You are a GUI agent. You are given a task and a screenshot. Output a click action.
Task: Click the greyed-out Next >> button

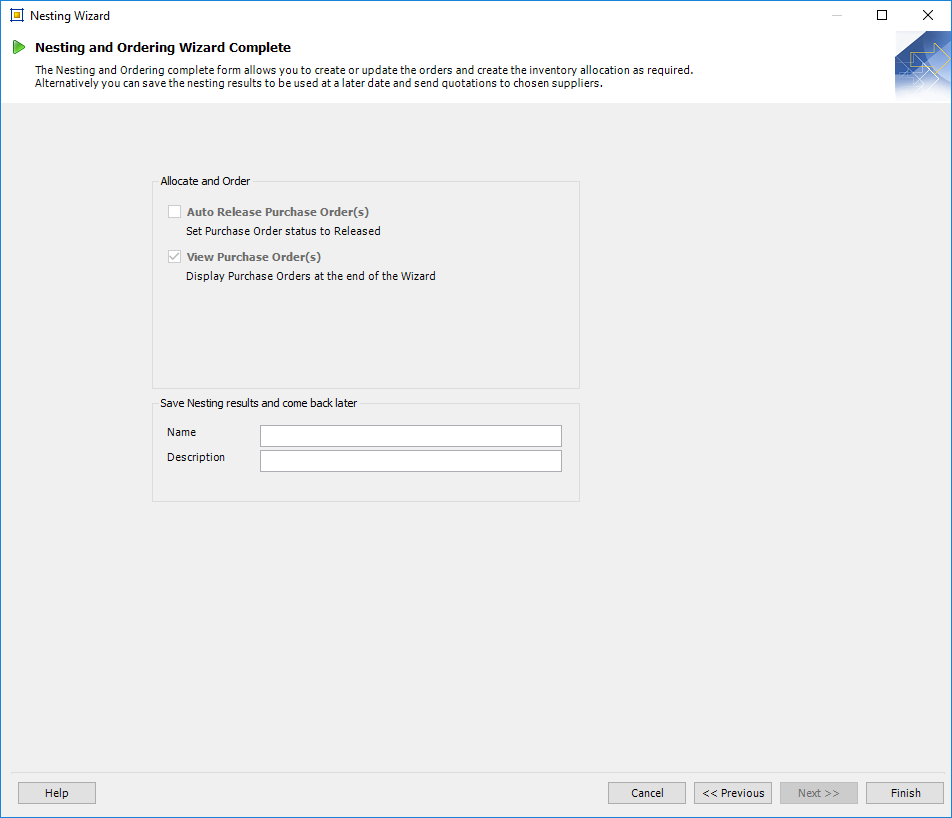pos(818,793)
